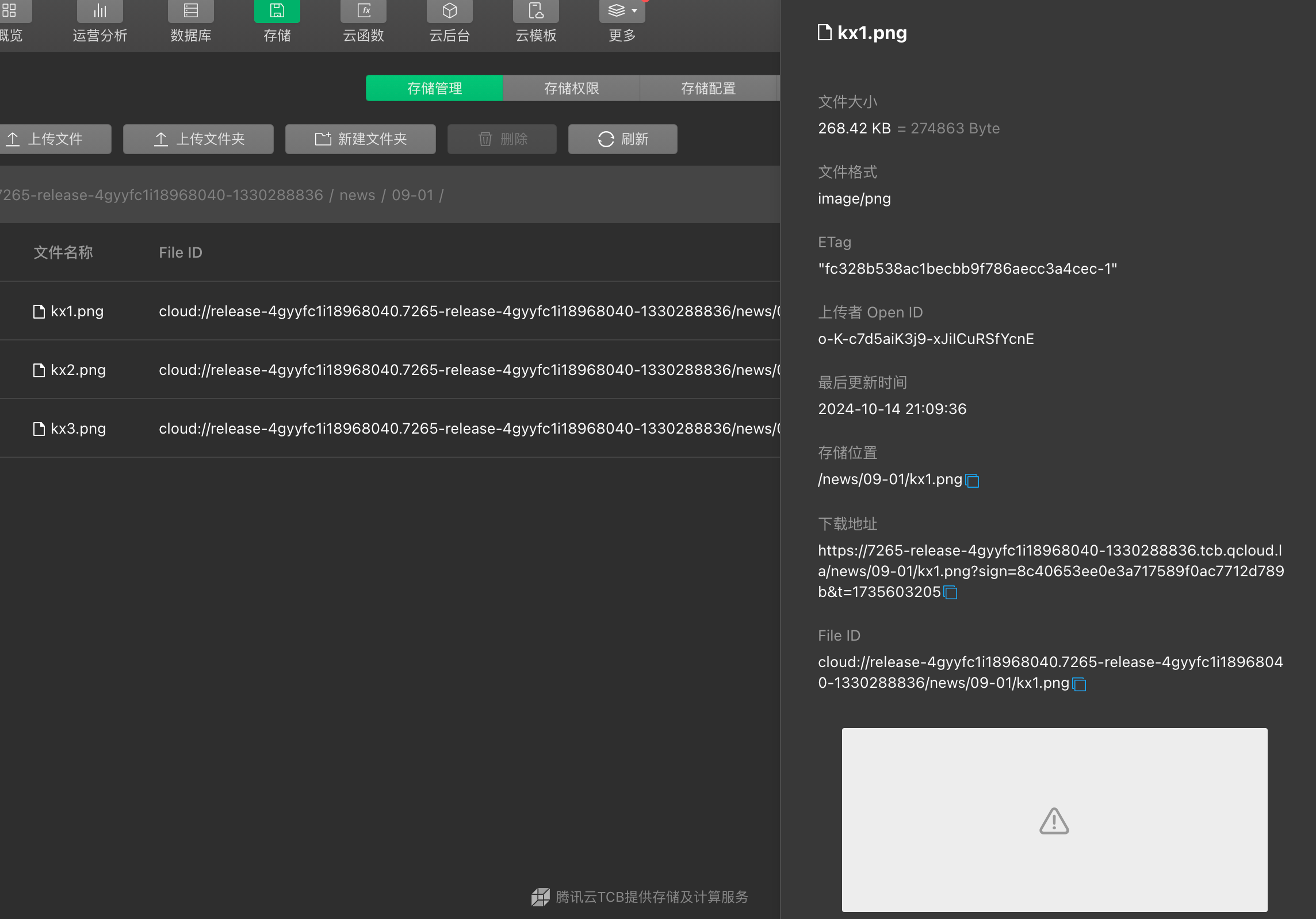Screen dimensions: 1316x919
Task: Copy the 存储位置 storage path icon
Action: point(972,480)
